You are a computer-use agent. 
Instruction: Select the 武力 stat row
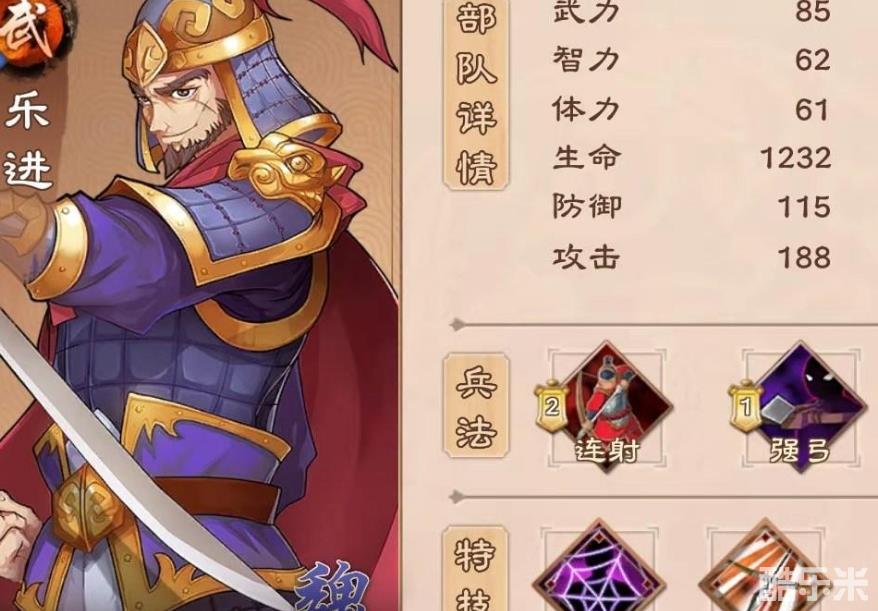tap(692, 11)
